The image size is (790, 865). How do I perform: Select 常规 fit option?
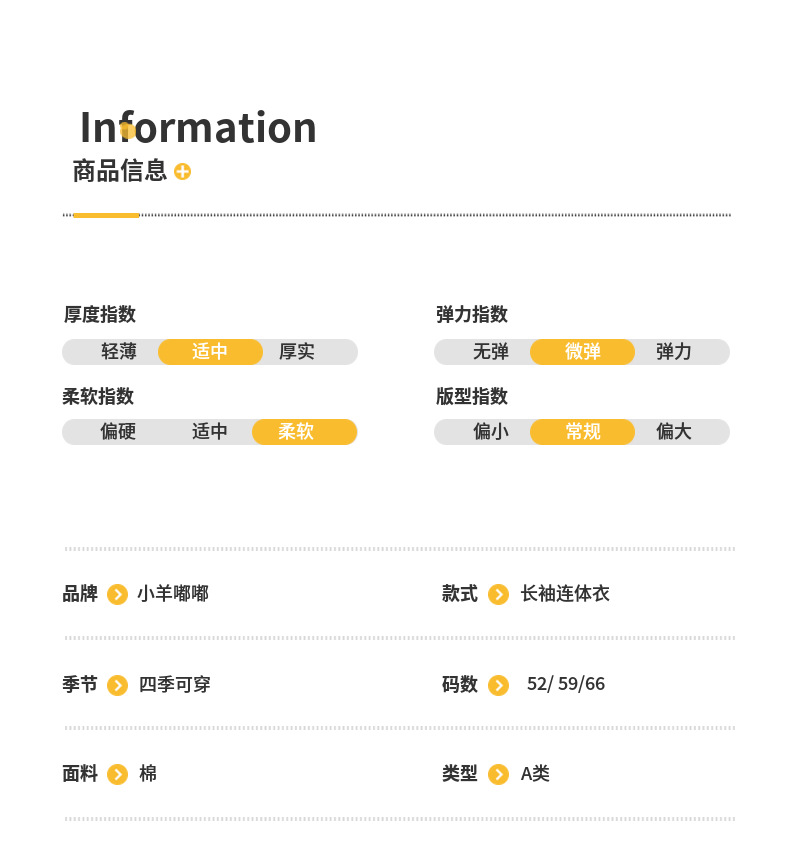point(582,432)
